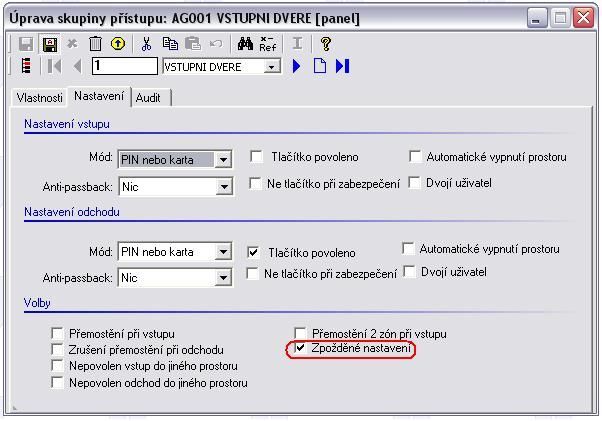Uncheck the Zpožděné nastavení checkbox
The height and width of the screenshot is (421, 602).
(300, 348)
